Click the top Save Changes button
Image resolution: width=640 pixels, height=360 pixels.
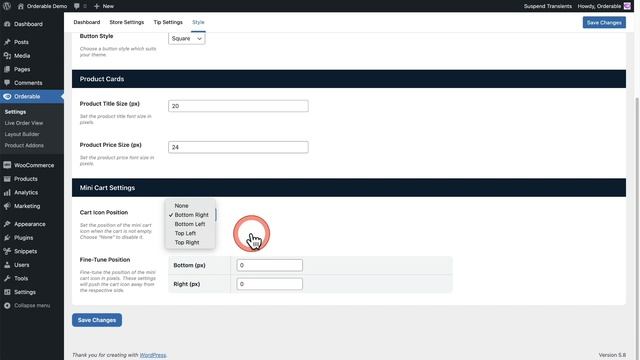click(x=604, y=22)
